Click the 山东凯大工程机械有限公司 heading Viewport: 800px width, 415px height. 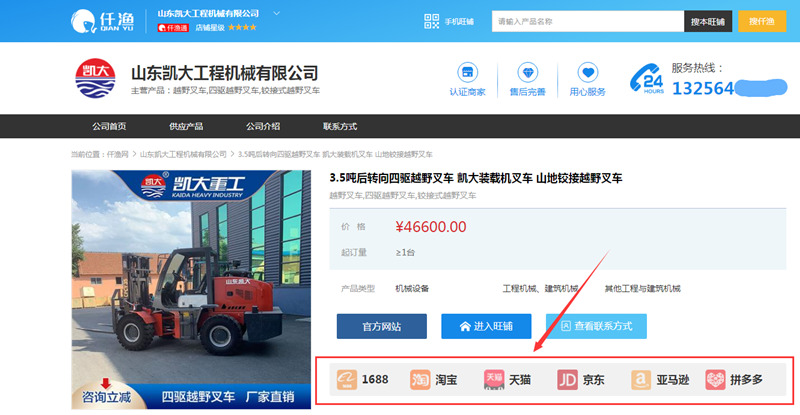[x=224, y=73]
